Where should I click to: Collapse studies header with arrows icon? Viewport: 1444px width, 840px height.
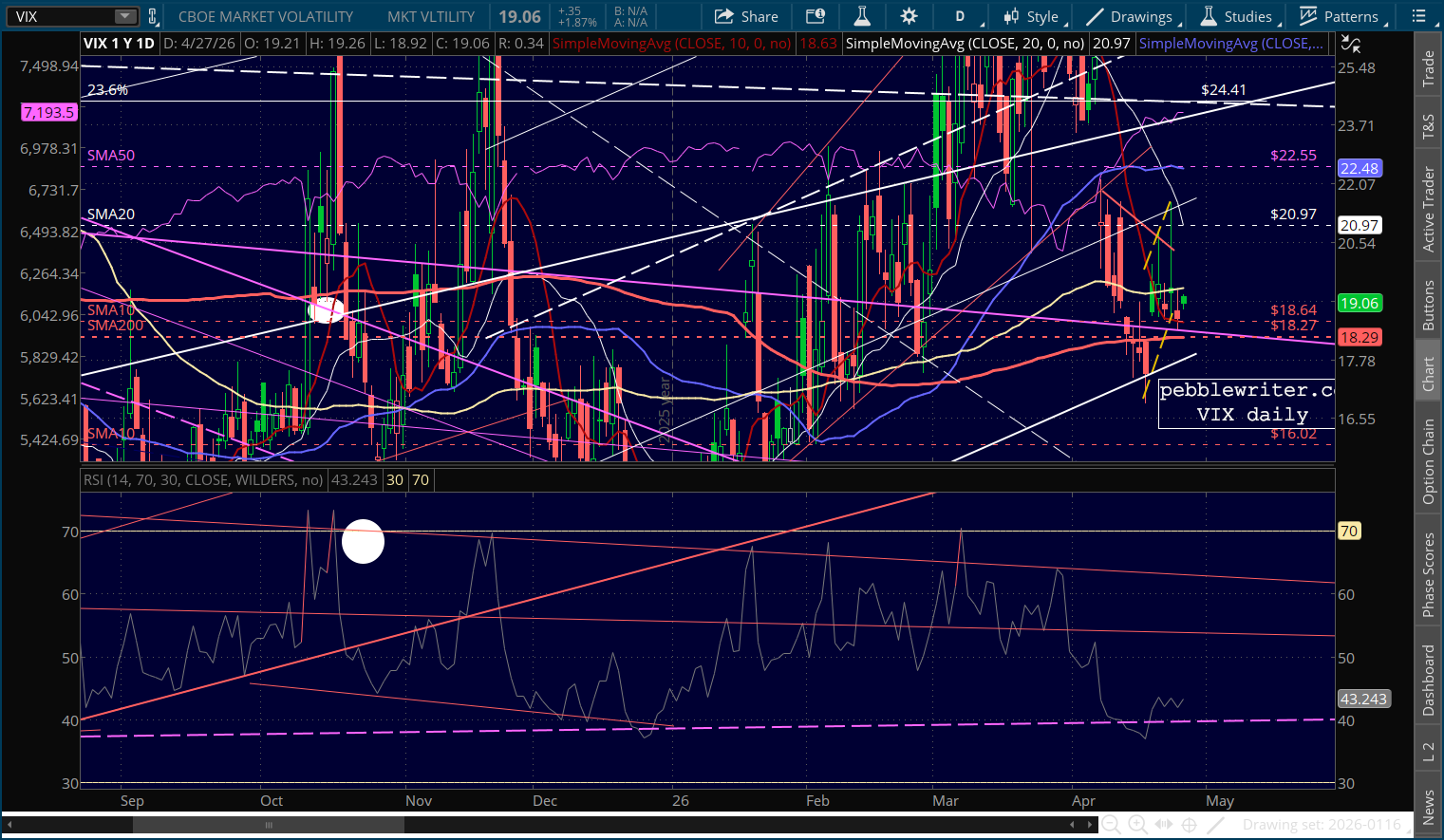1350,44
